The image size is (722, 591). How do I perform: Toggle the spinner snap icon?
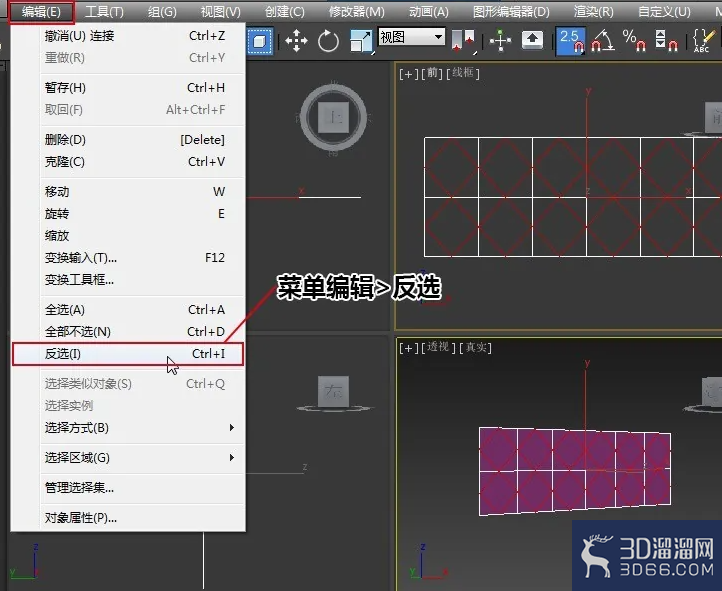click(x=666, y=41)
